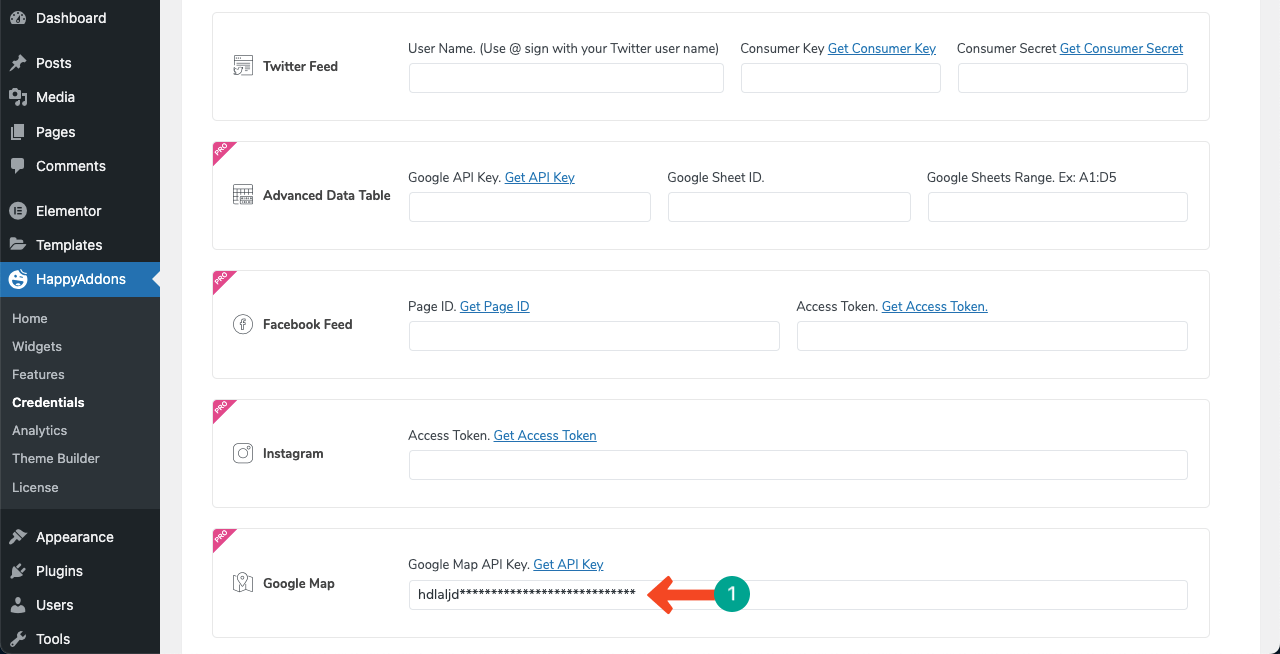Click the HappyAddons smiley icon
Image resolution: width=1280 pixels, height=654 pixels.
[x=18, y=279]
